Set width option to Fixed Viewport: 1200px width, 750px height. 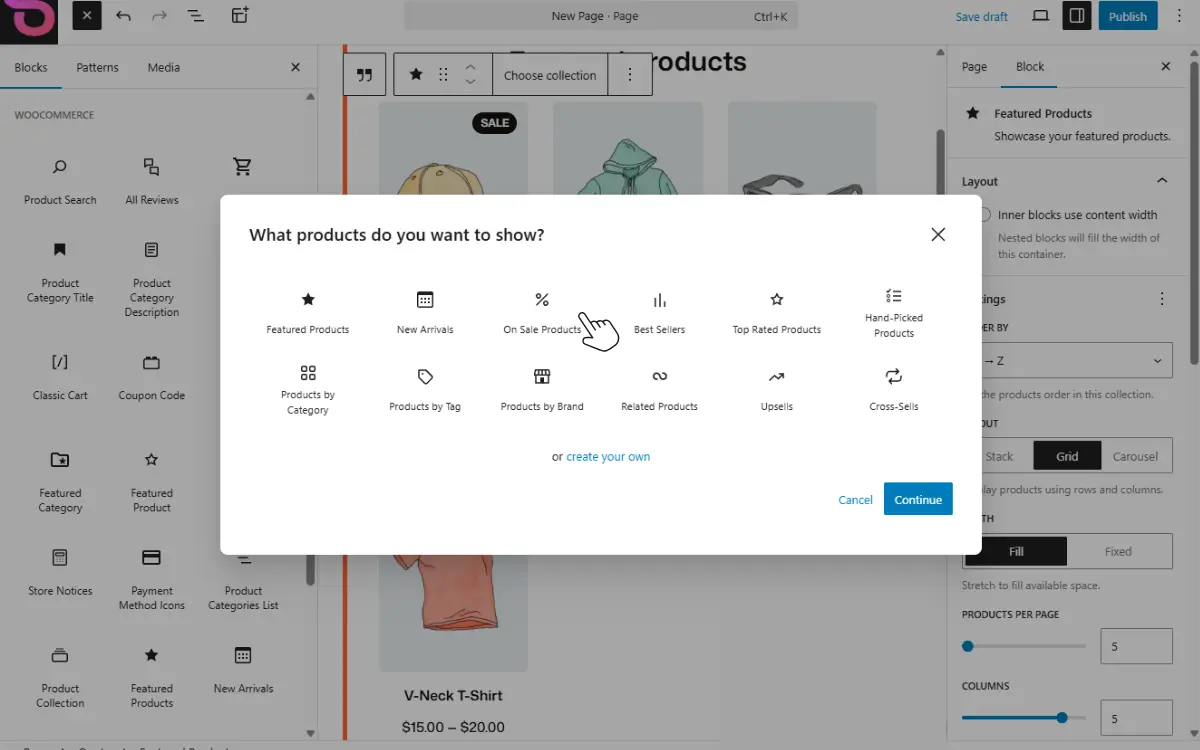[1118, 551]
